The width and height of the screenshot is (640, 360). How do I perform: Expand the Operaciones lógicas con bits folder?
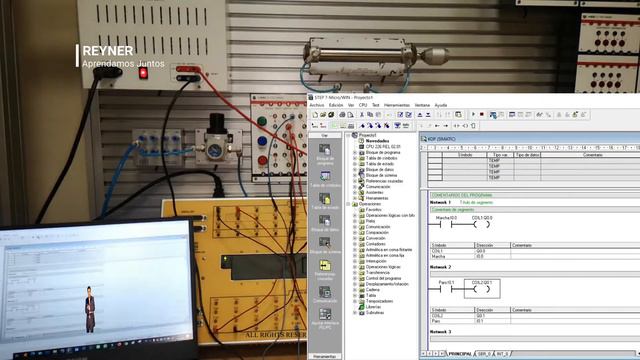(x=355, y=215)
